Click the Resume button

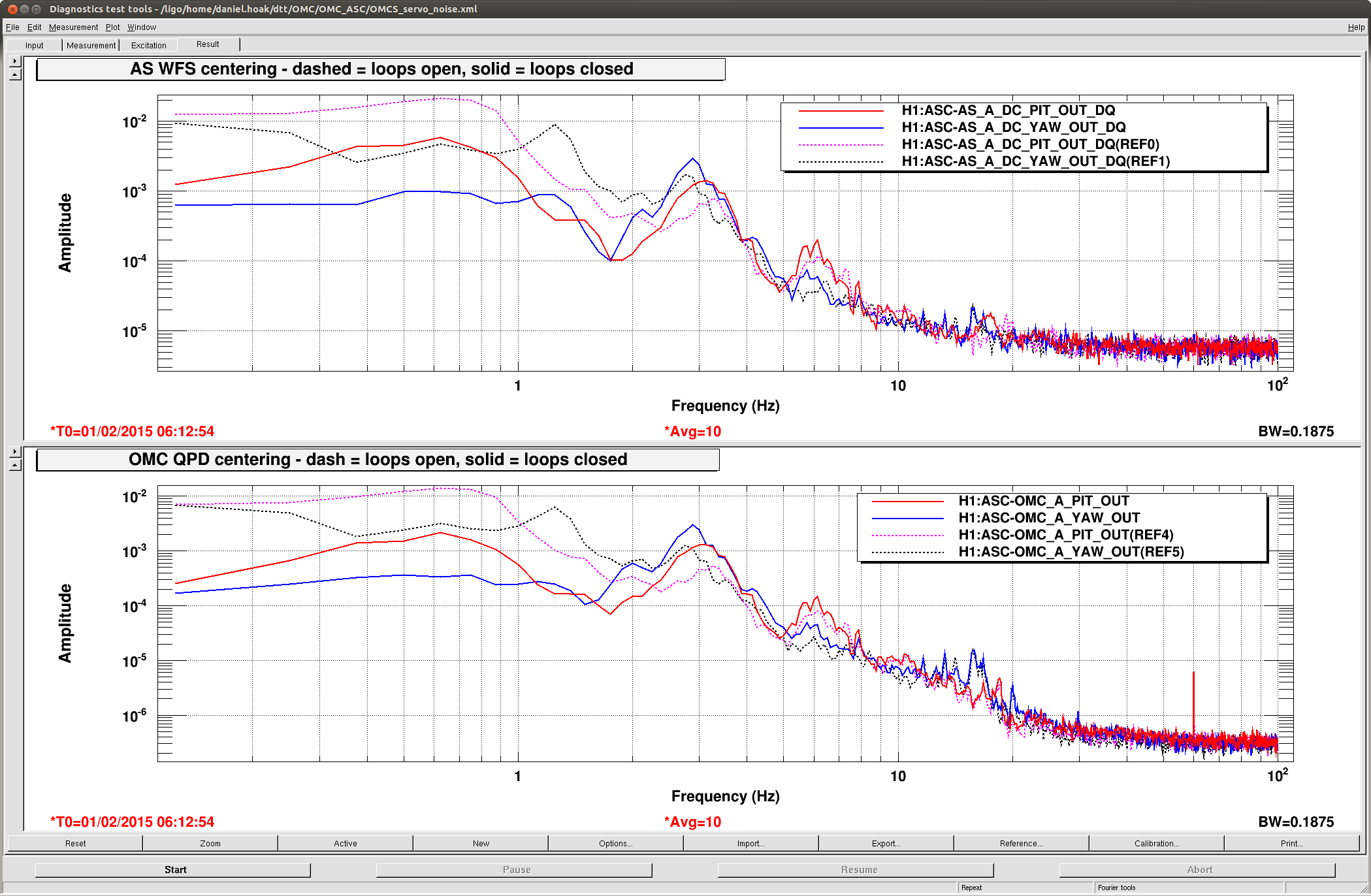[856, 870]
